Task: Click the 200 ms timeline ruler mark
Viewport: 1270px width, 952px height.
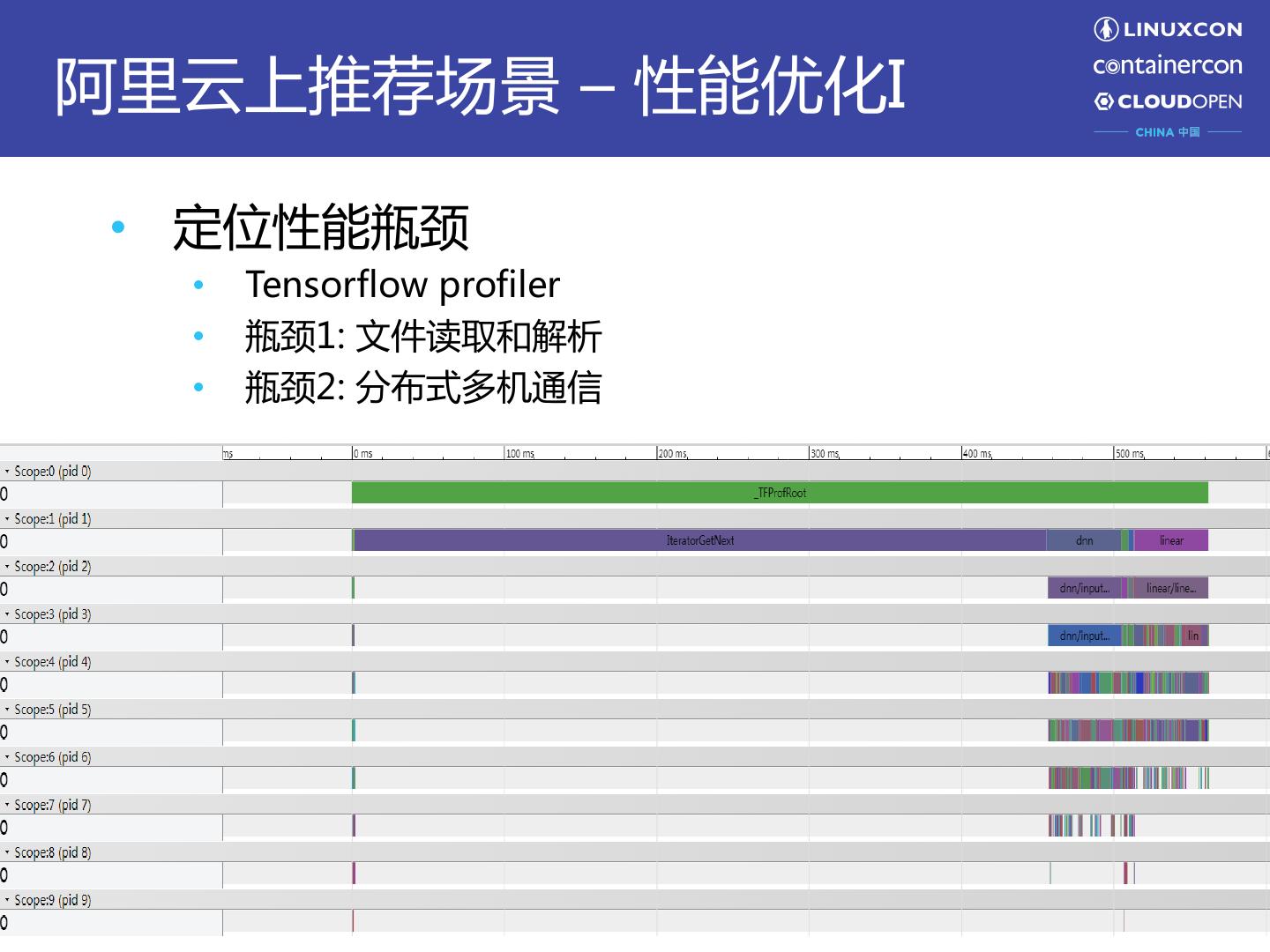Action: click(x=672, y=453)
